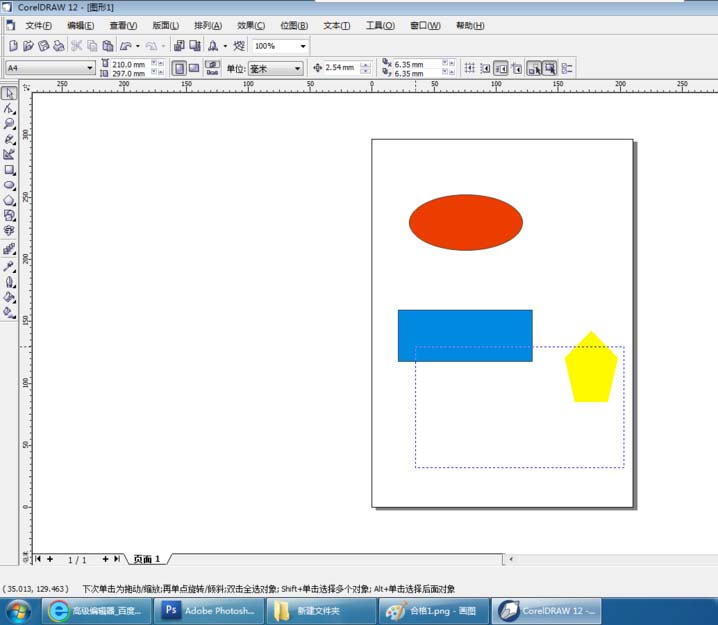Open the 文件(F) menu

[39, 25]
